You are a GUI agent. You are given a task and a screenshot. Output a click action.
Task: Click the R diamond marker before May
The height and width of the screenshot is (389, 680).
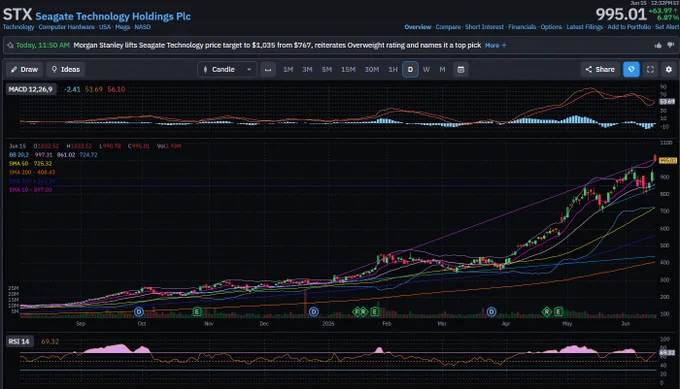point(547,311)
